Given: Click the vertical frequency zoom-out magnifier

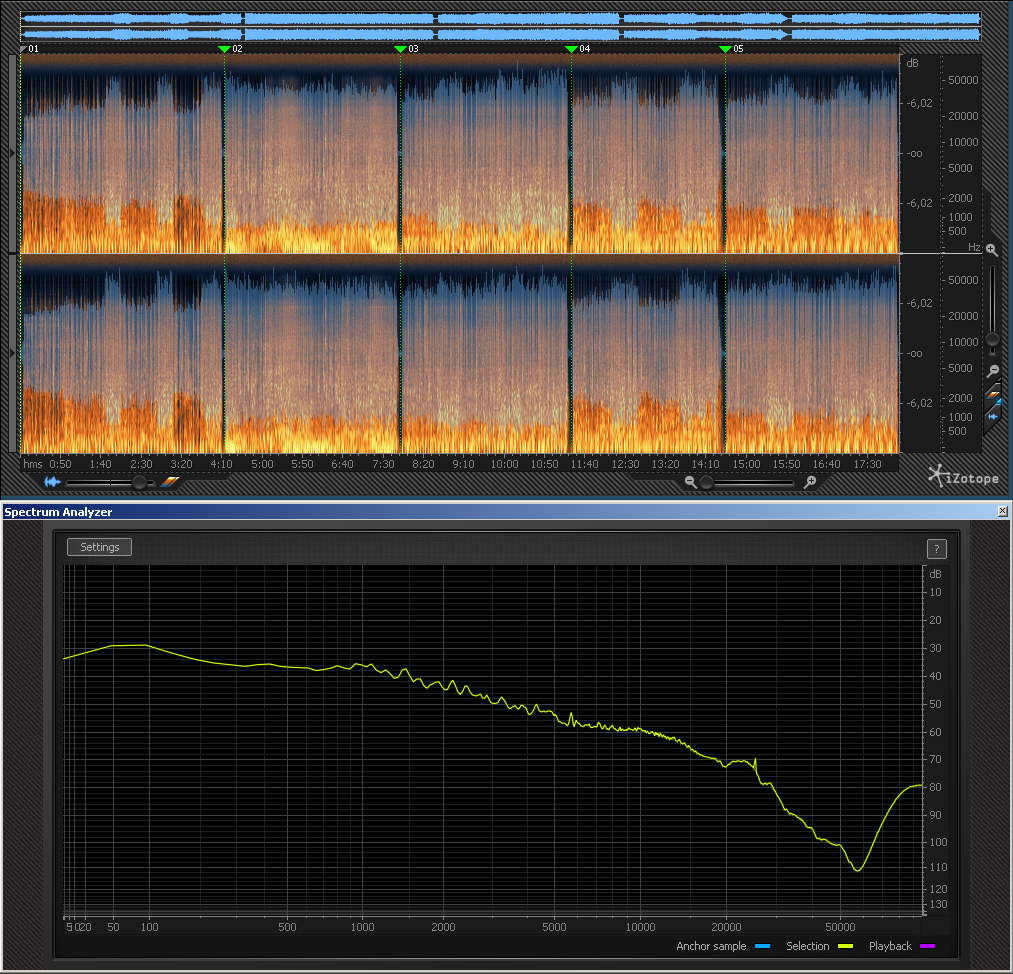Looking at the screenshot, I should click(x=992, y=371).
